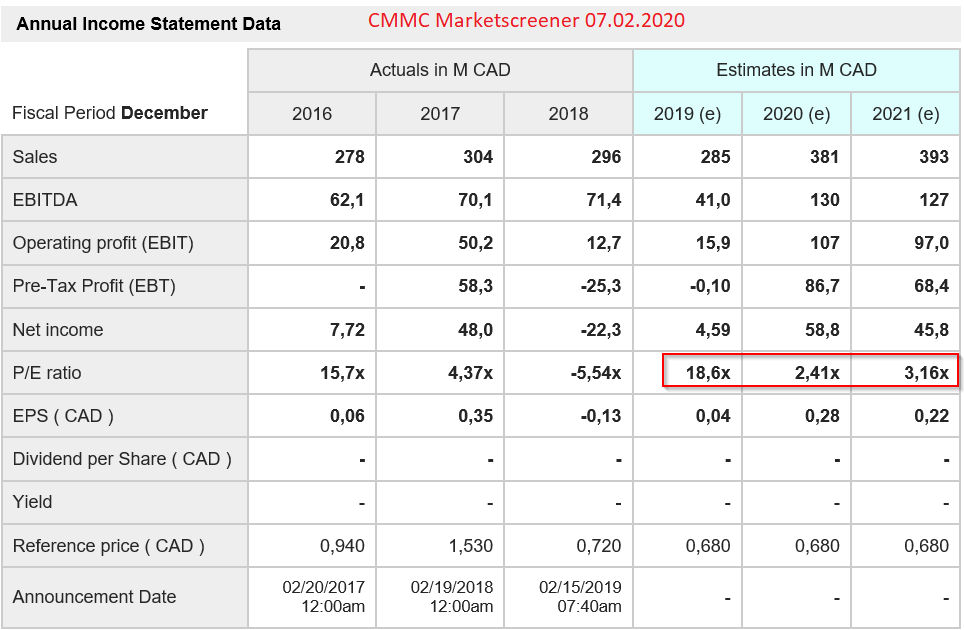Image resolution: width=964 pixels, height=630 pixels.
Task: Select the Sales row label
Action: [35, 157]
